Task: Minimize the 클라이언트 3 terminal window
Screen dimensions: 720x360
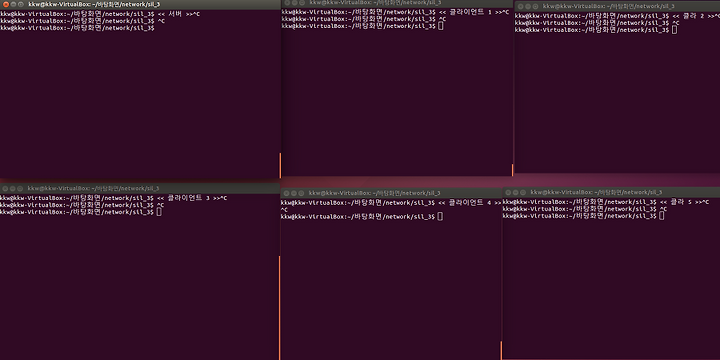Action: click(13, 189)
